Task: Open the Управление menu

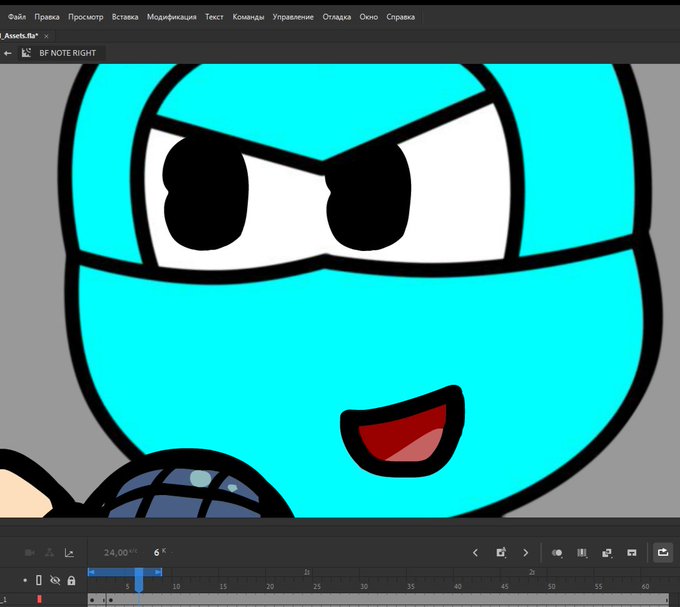Action: coord(293,17)
